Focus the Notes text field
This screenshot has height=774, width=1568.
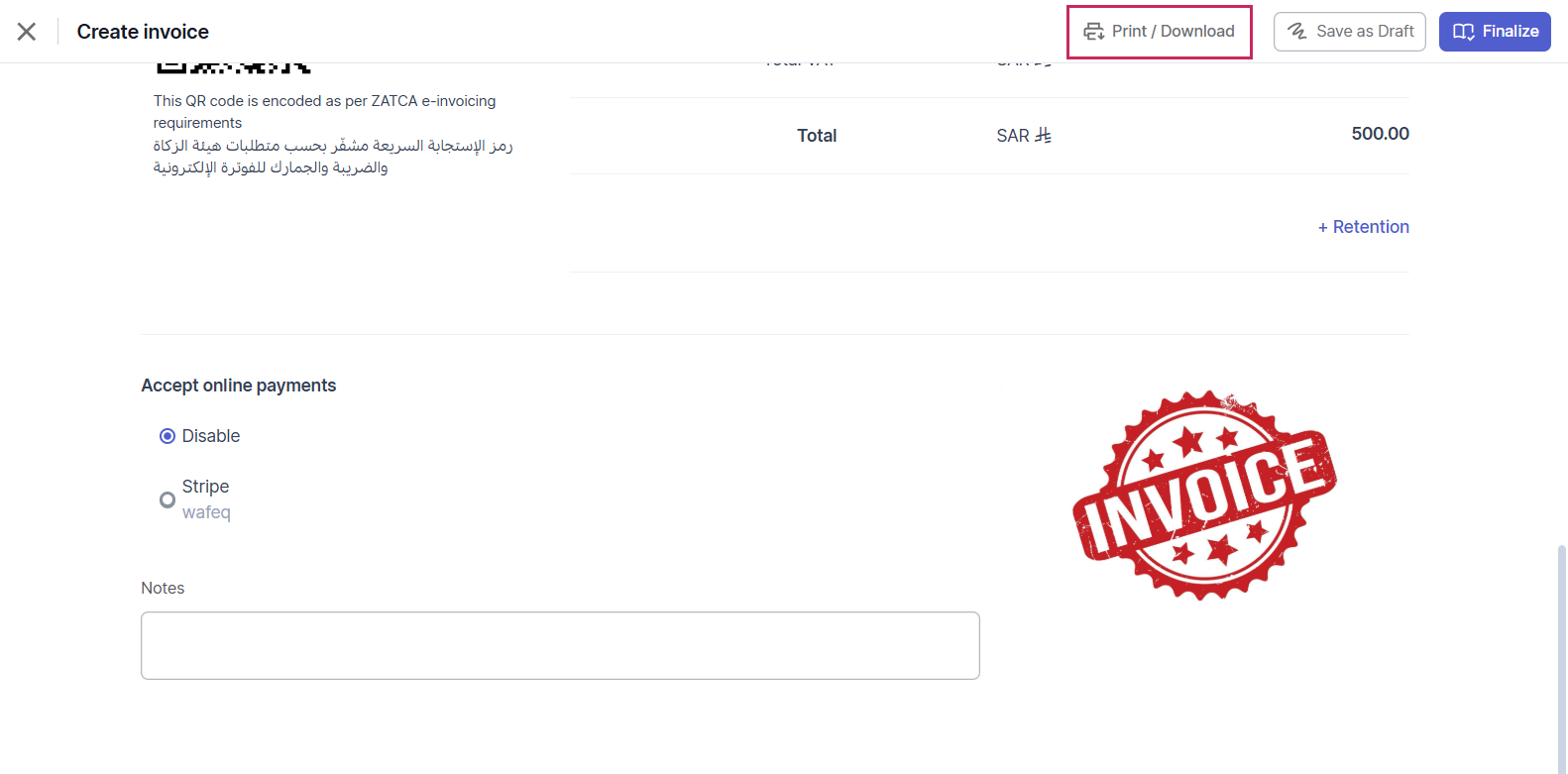[x=560, y=645]
